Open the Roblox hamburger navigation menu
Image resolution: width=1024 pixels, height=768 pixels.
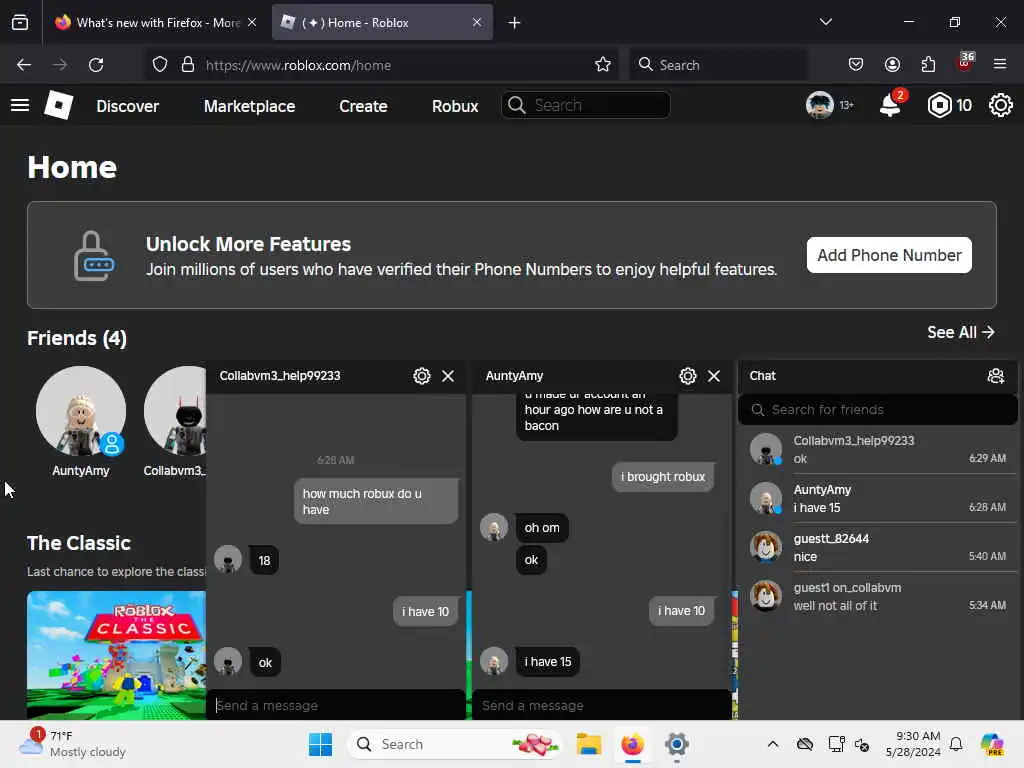pyautogui.click(x=20, y=105)
